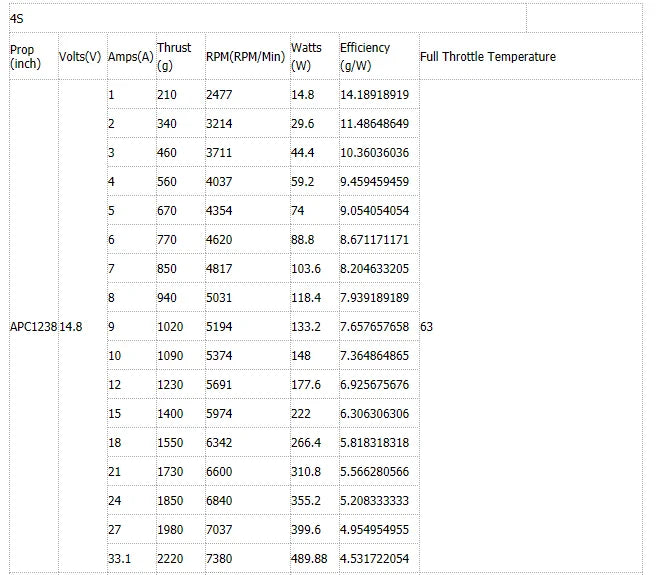Click watts value 88.8

click(x=302, y=239)
